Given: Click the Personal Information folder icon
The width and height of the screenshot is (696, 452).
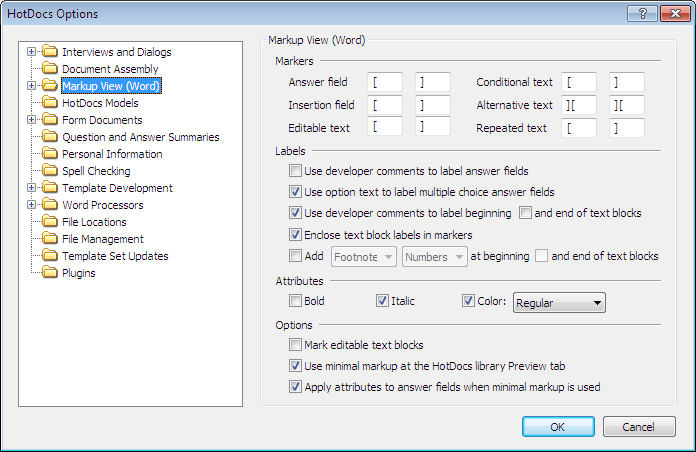Looking at the screenshot, I should click(x=50, y=154).
